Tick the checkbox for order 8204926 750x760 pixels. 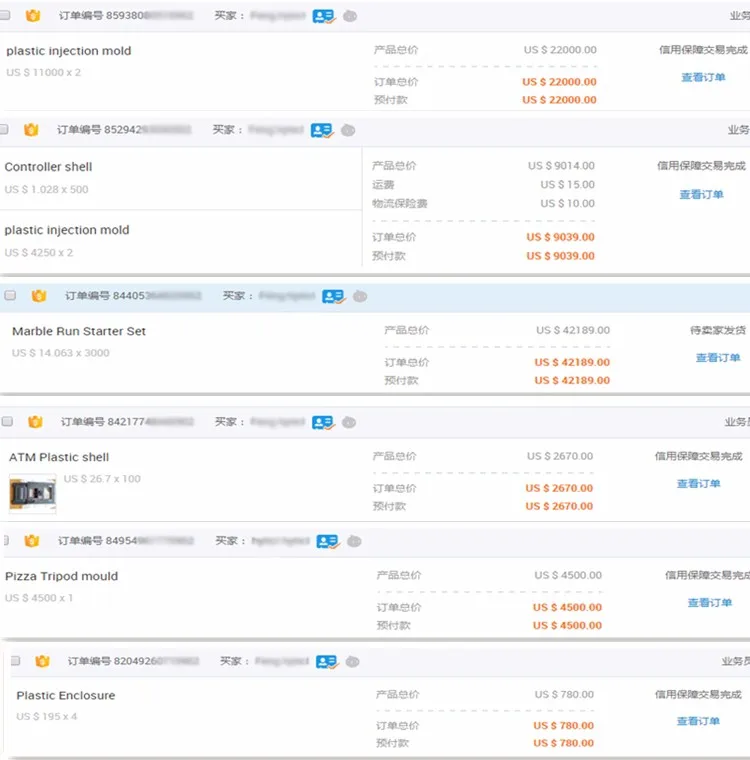(x=16, y=661)
